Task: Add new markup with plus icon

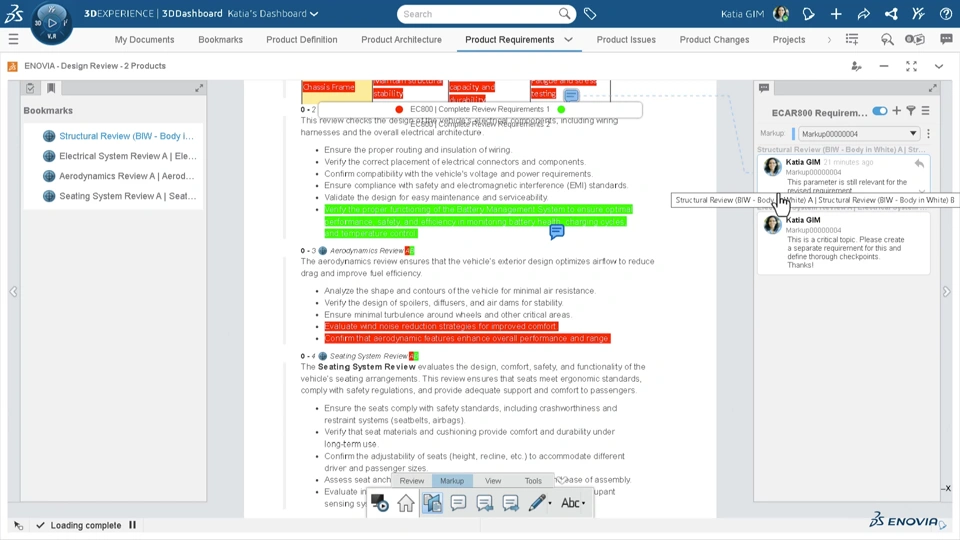Action: coord(896,111)
